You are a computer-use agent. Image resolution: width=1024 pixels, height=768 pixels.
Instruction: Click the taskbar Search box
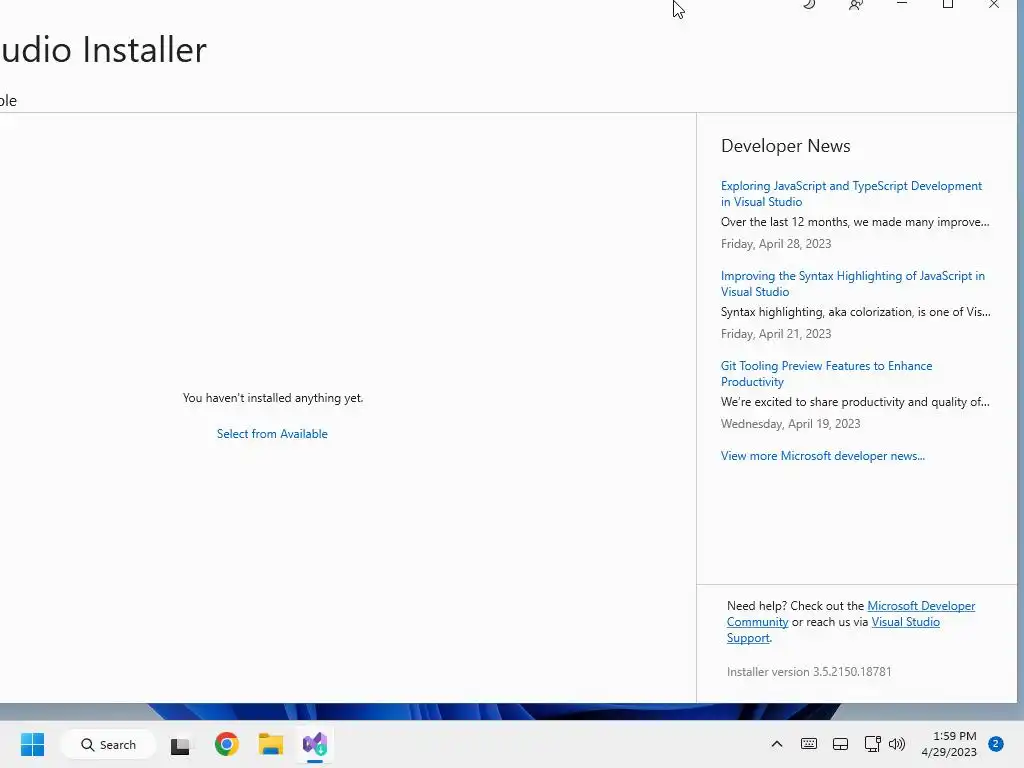pyautogui.click(x=108, y=744)
